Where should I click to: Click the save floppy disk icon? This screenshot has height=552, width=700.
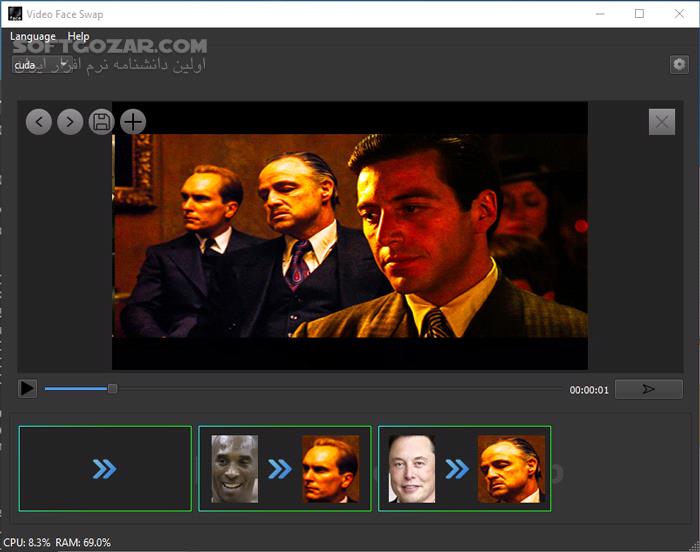point(101,122)
